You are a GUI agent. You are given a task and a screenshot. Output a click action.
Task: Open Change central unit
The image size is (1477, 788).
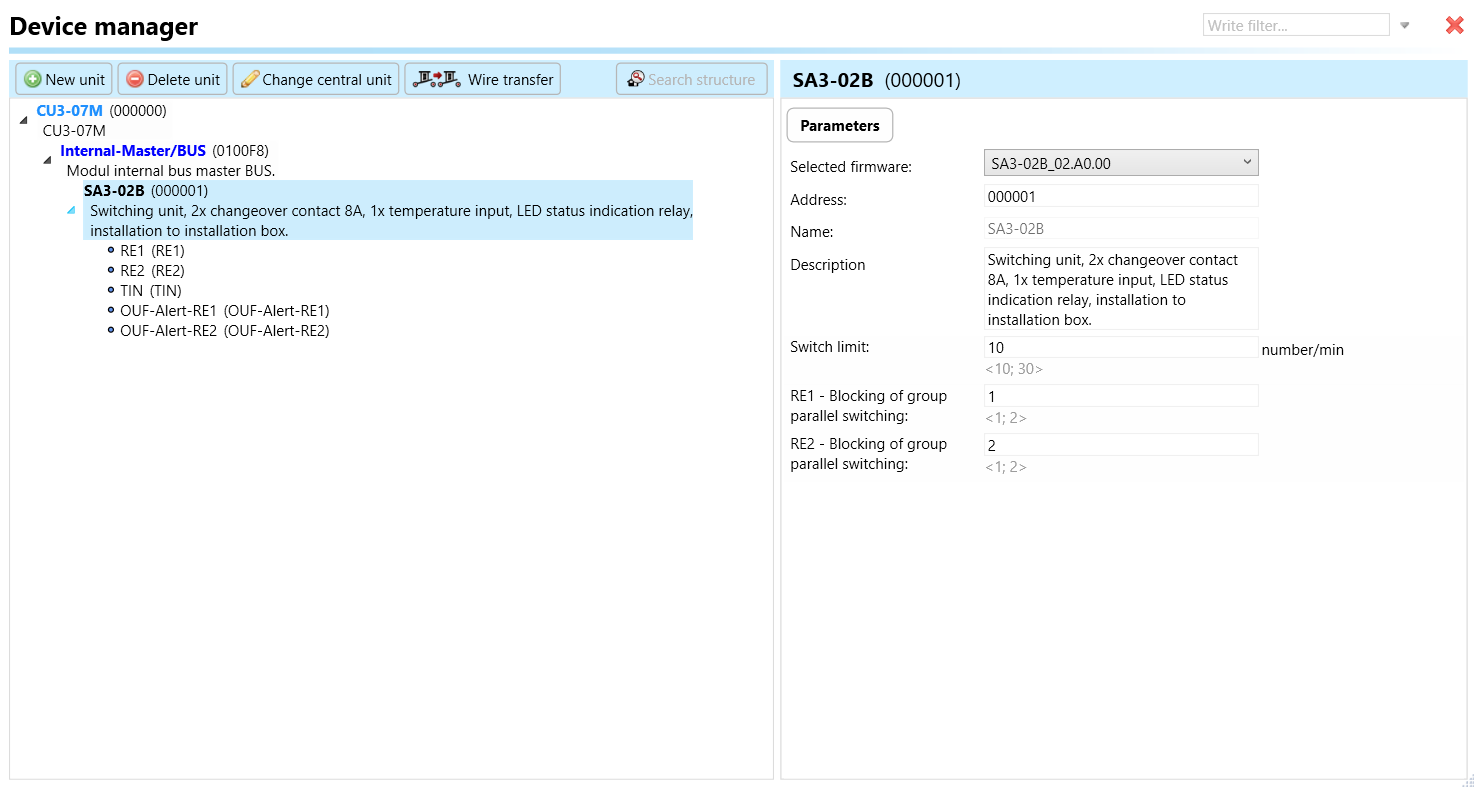316,79
